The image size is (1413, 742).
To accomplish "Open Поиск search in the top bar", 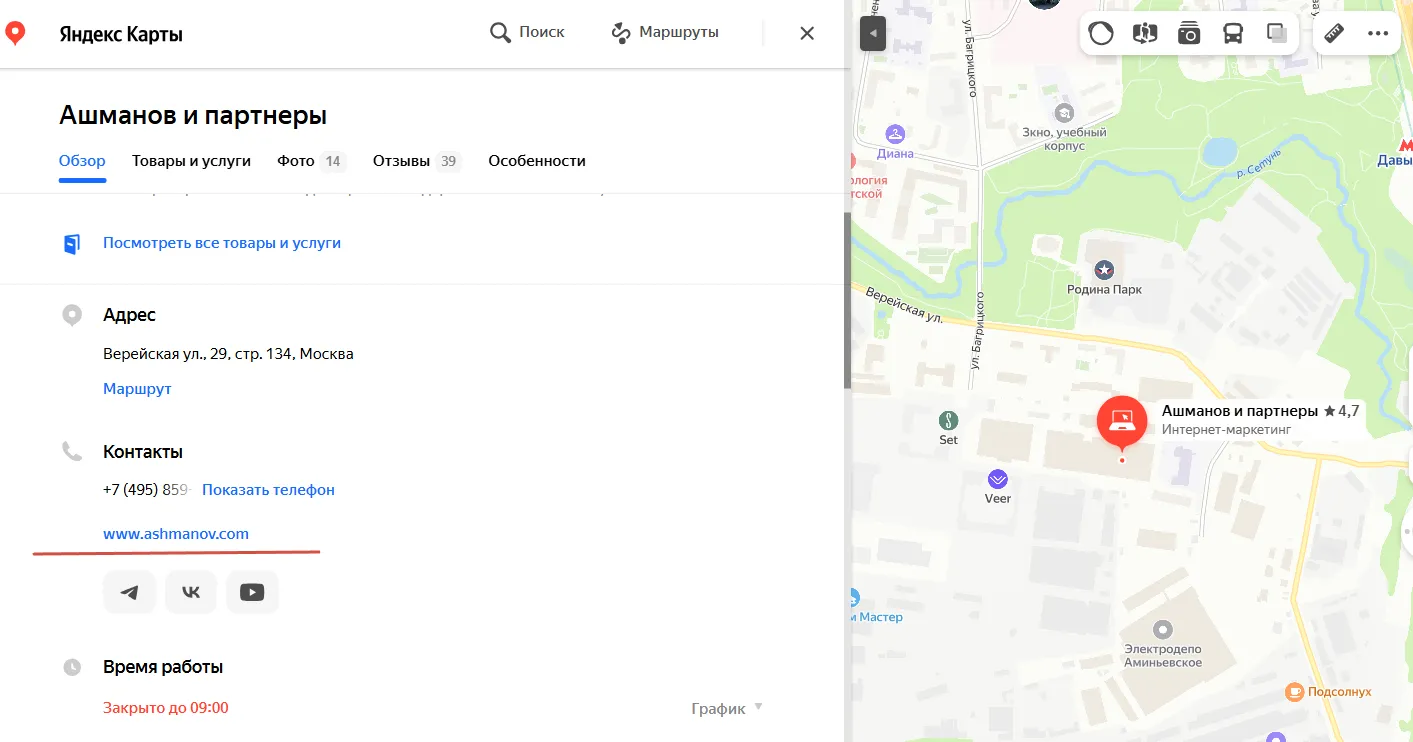I will [527, 33].
